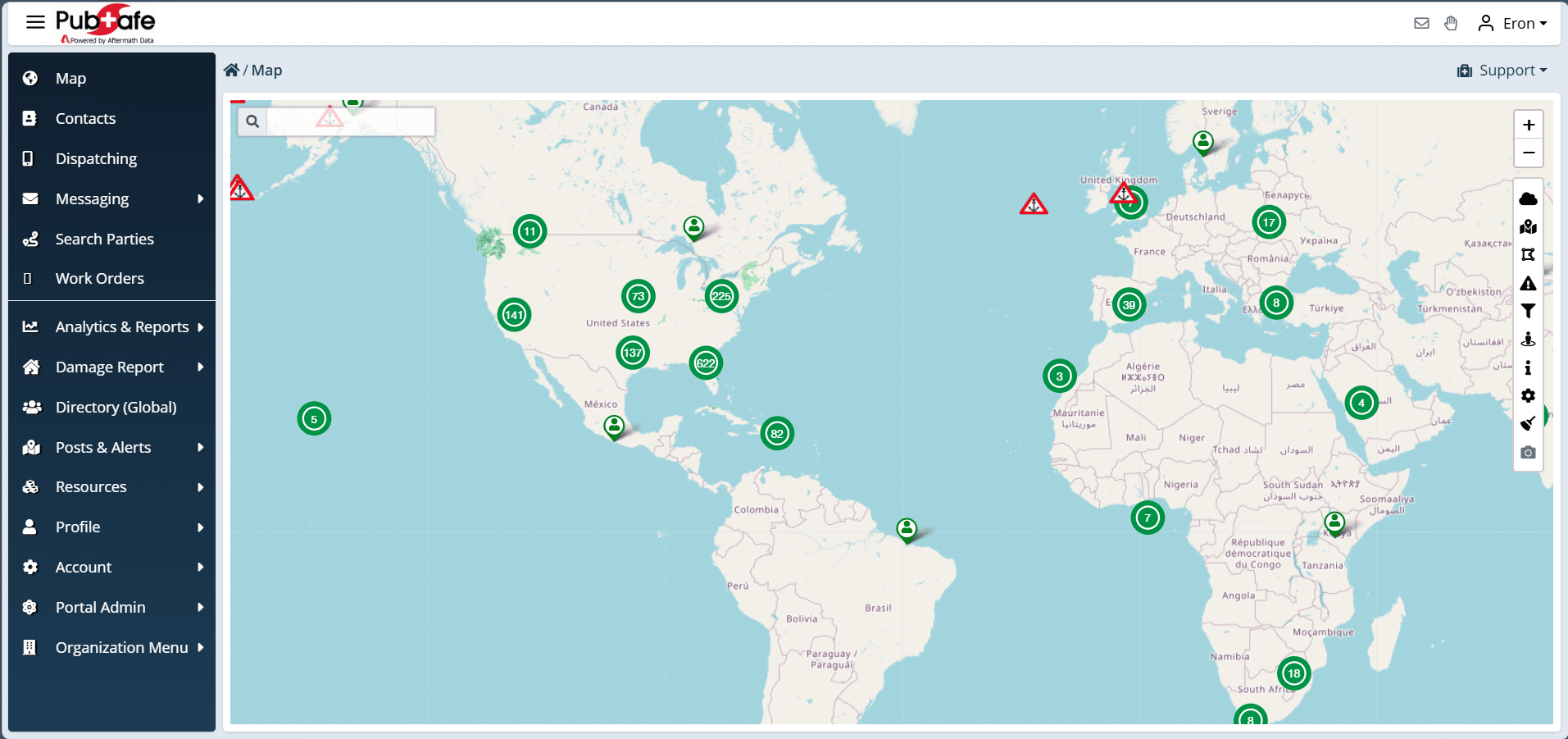
Task: Open the map layers icon on right toolbar
Action: tap(1528, 226)
